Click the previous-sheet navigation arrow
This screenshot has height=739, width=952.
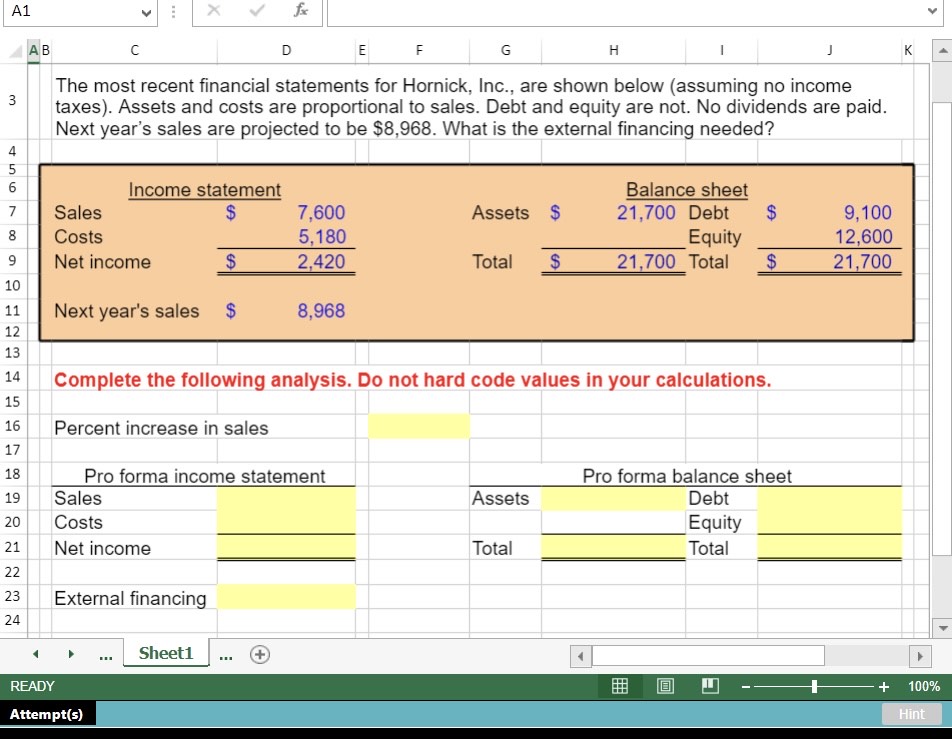tap(35, 653)
